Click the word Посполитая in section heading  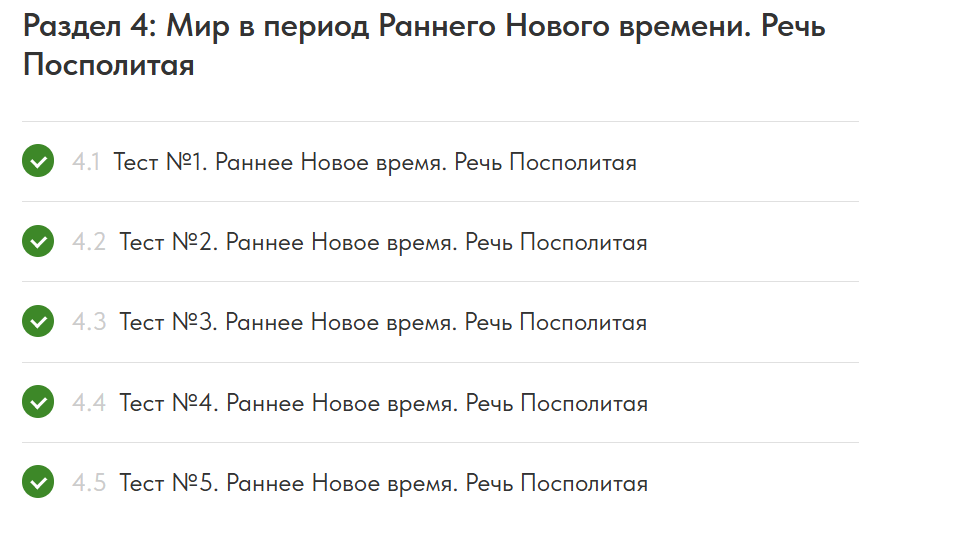108,66
